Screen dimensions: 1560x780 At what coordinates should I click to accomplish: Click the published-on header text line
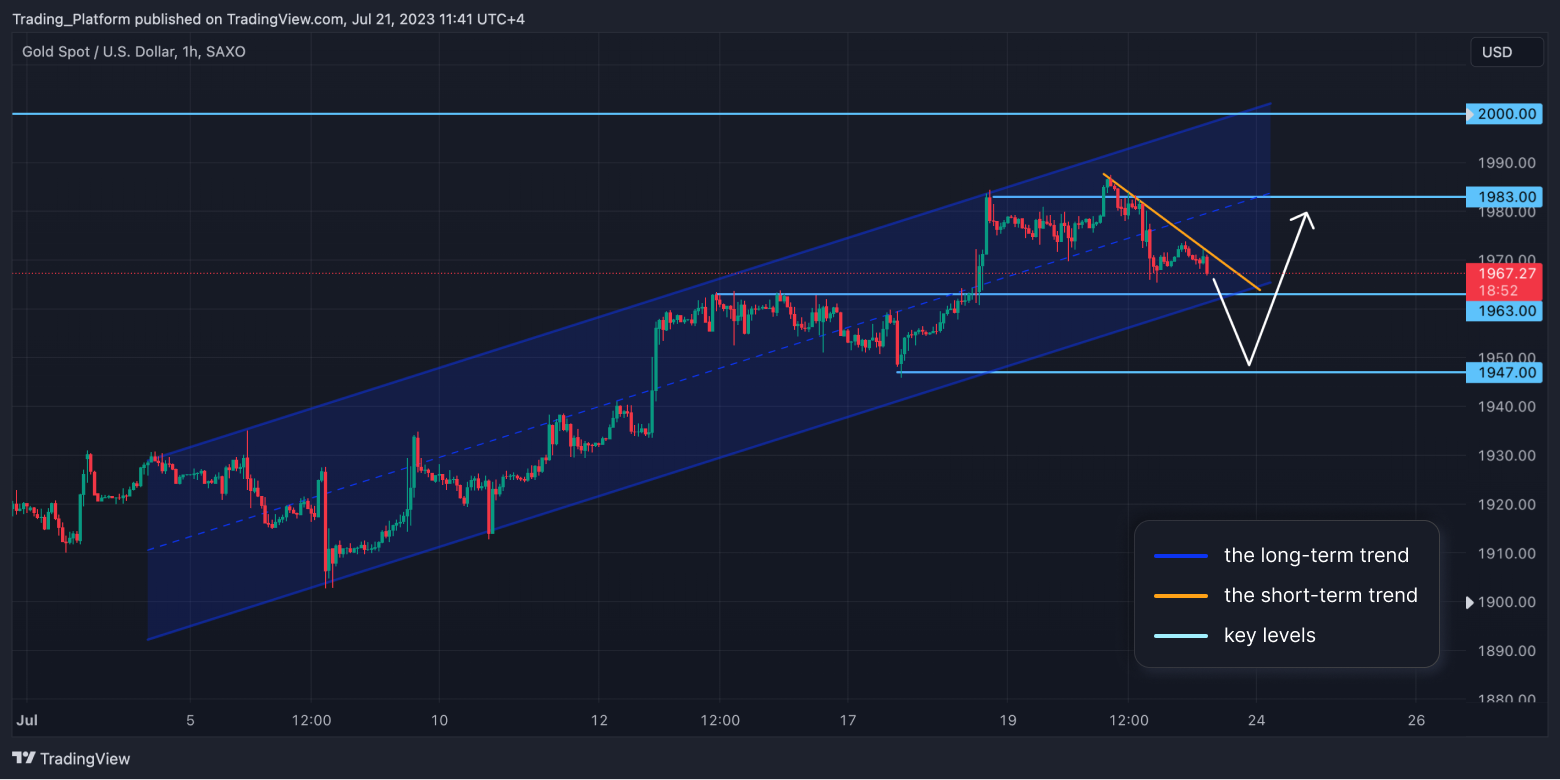269,19
